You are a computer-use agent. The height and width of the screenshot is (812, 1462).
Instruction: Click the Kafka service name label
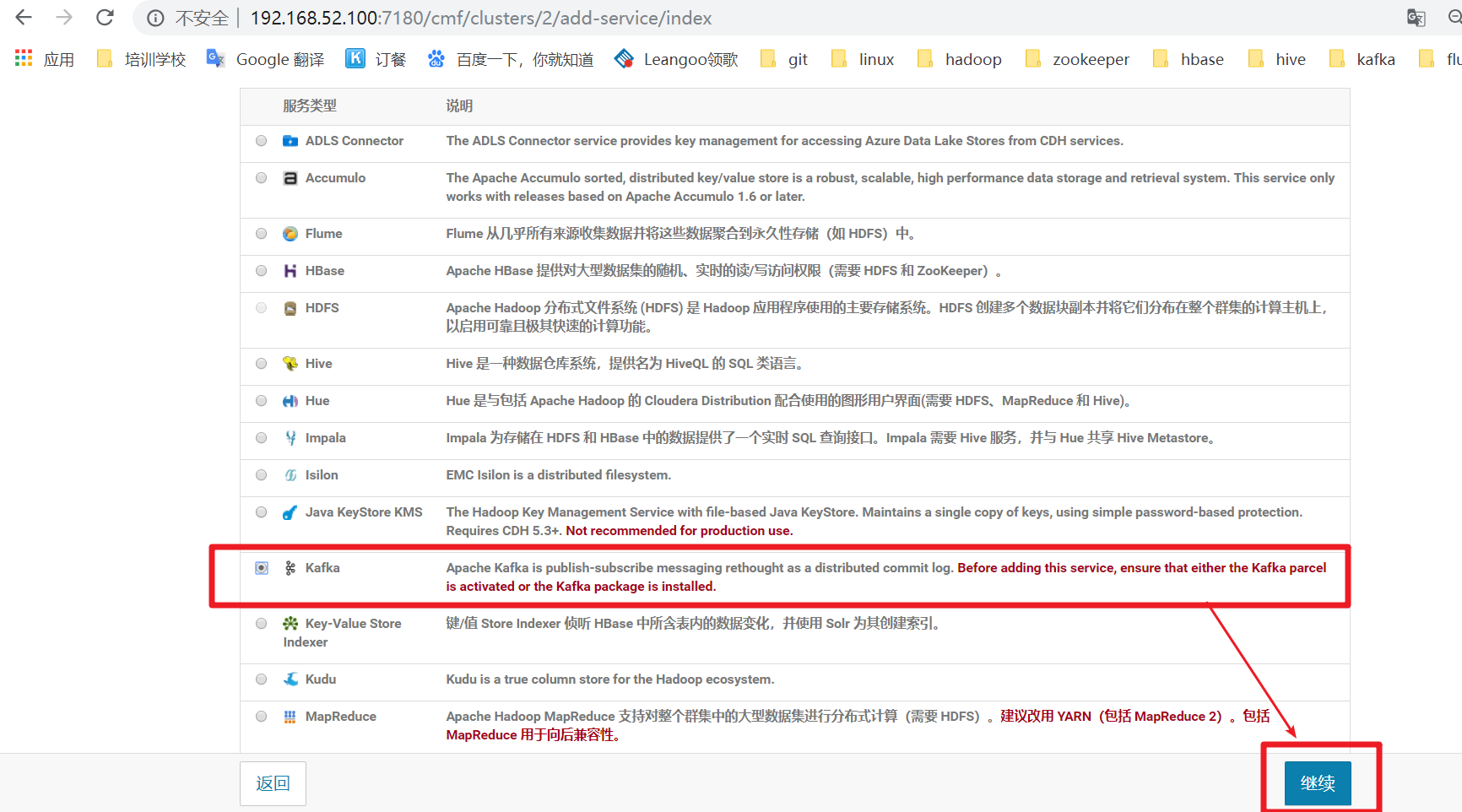tap(322, 568)
